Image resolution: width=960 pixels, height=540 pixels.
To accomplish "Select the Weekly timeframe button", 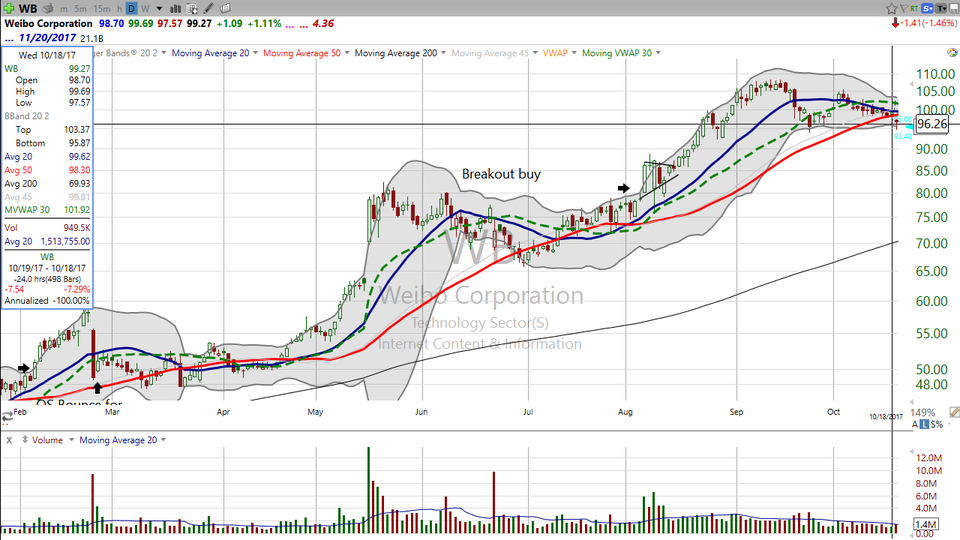I will coord(145,9).
